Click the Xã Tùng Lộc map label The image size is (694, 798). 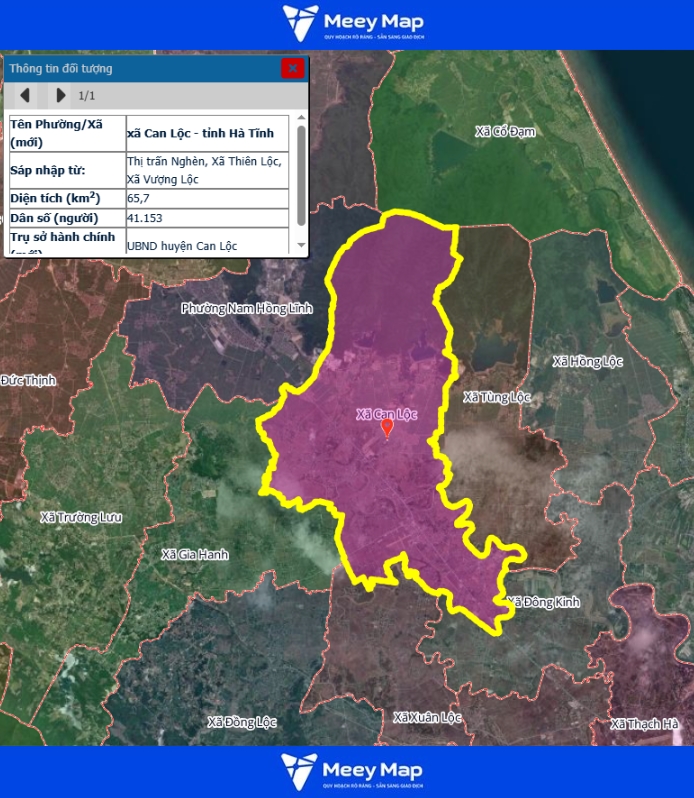click(x=497, y=397)
